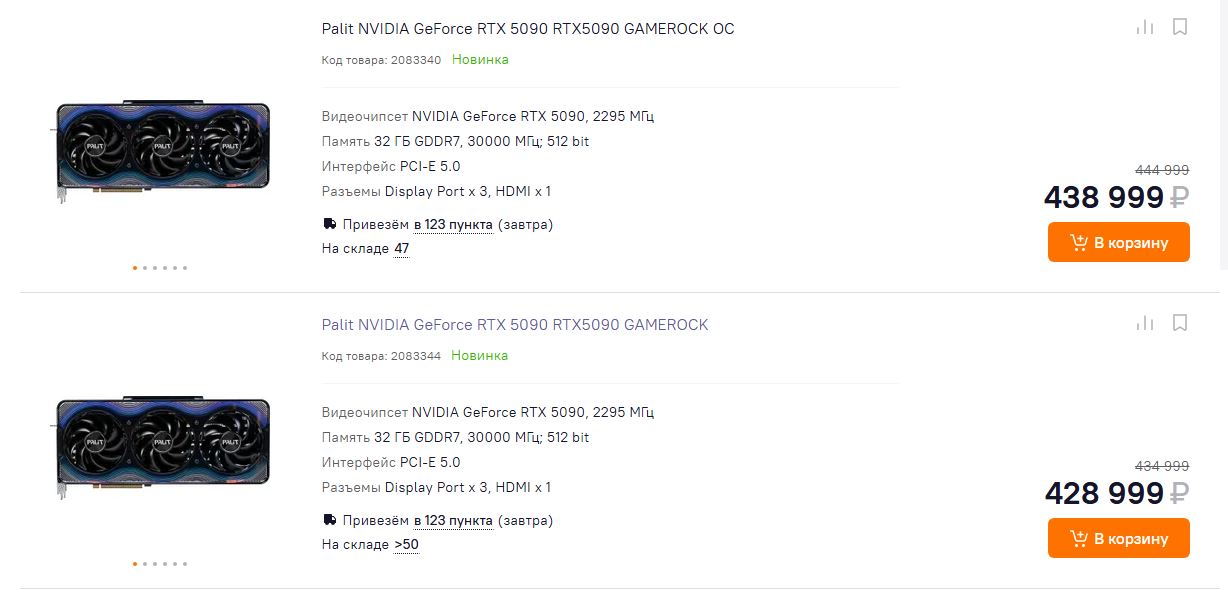This screenshot has width=1228, height=597.
Task: Click delivery truck icon on first card
Action: point(329,224)
